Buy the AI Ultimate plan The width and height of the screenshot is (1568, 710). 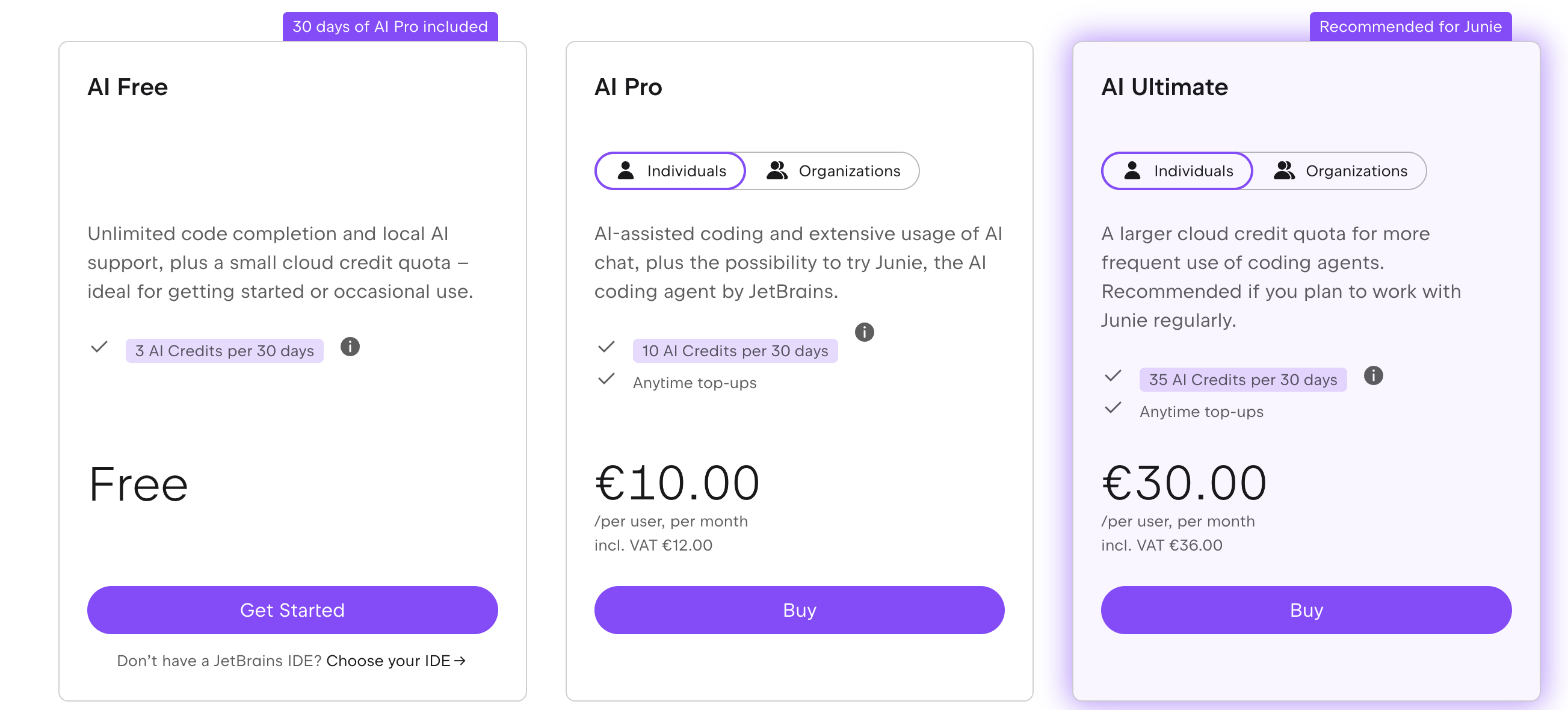click(x=1306, y=610)
